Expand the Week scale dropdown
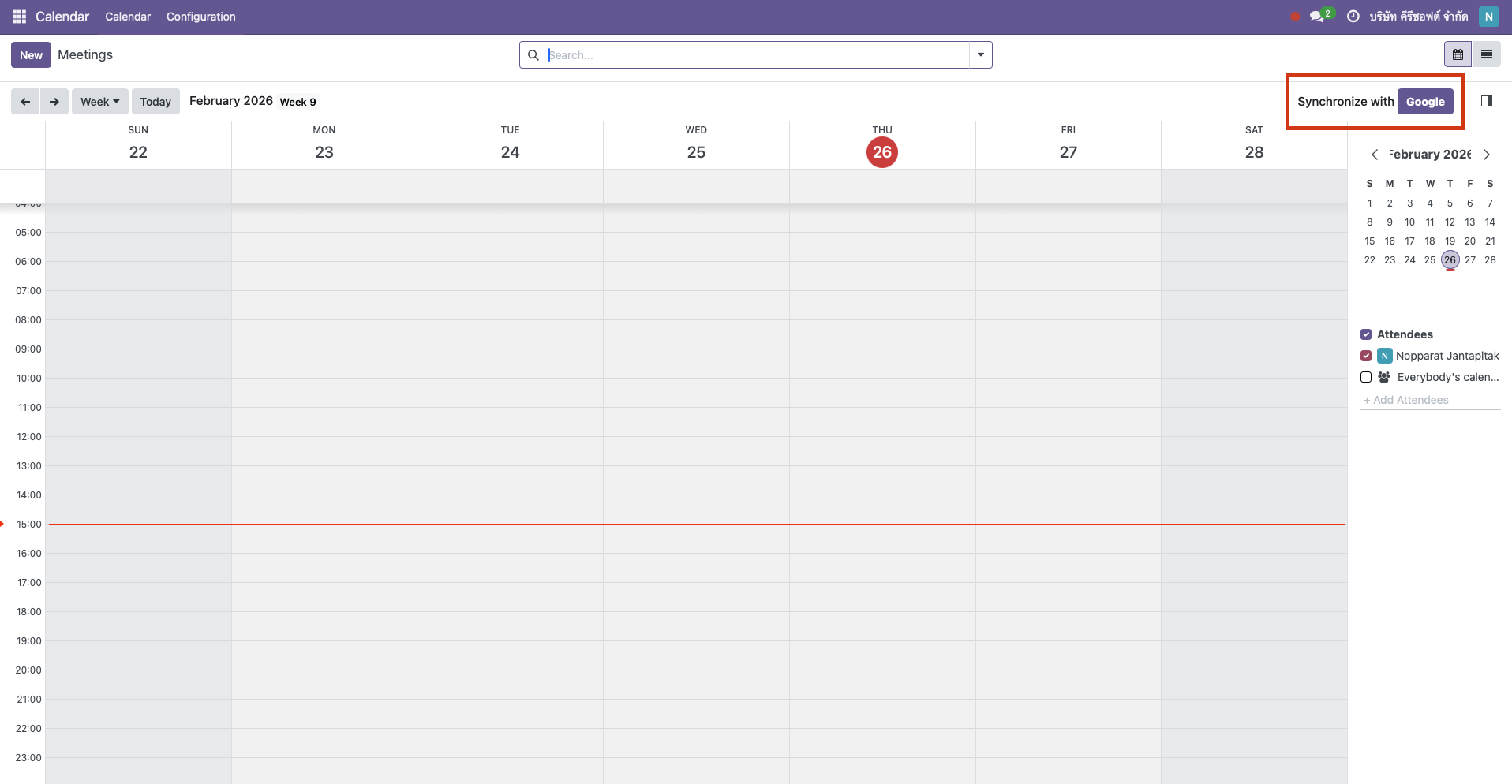This screenshot has width=1512, height=784. click(99, 102)
